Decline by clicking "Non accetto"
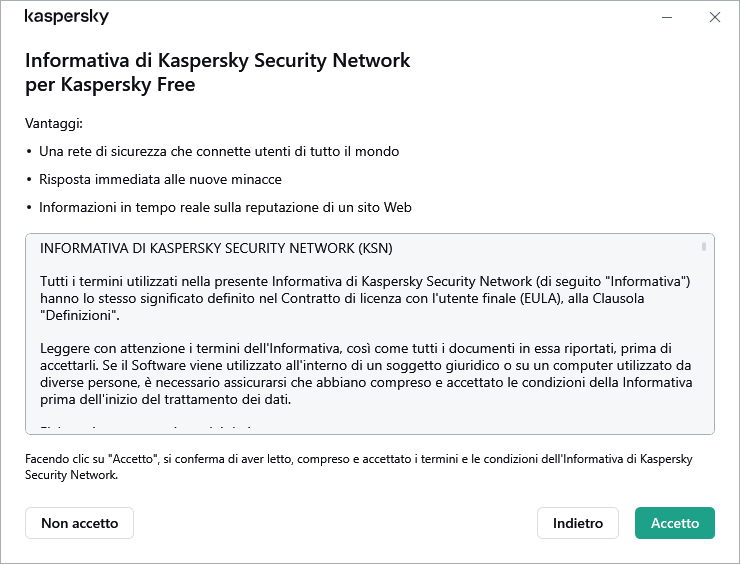 [x=79, y=523]
